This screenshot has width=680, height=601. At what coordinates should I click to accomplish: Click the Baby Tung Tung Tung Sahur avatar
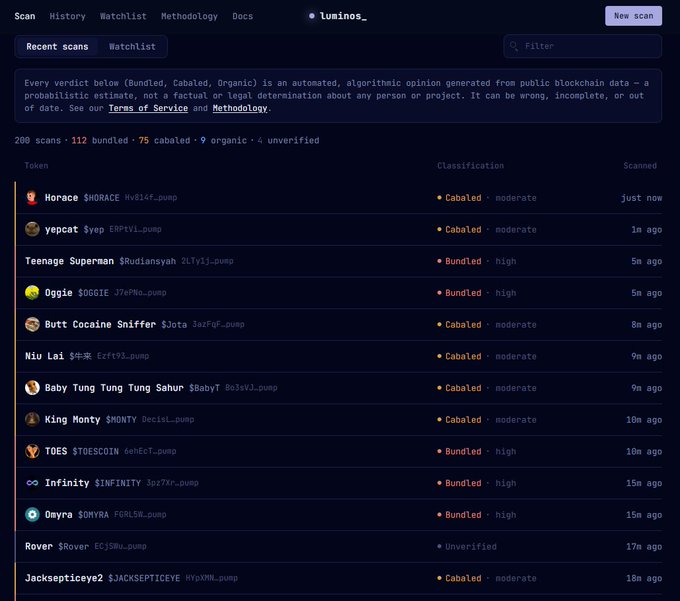32,388
